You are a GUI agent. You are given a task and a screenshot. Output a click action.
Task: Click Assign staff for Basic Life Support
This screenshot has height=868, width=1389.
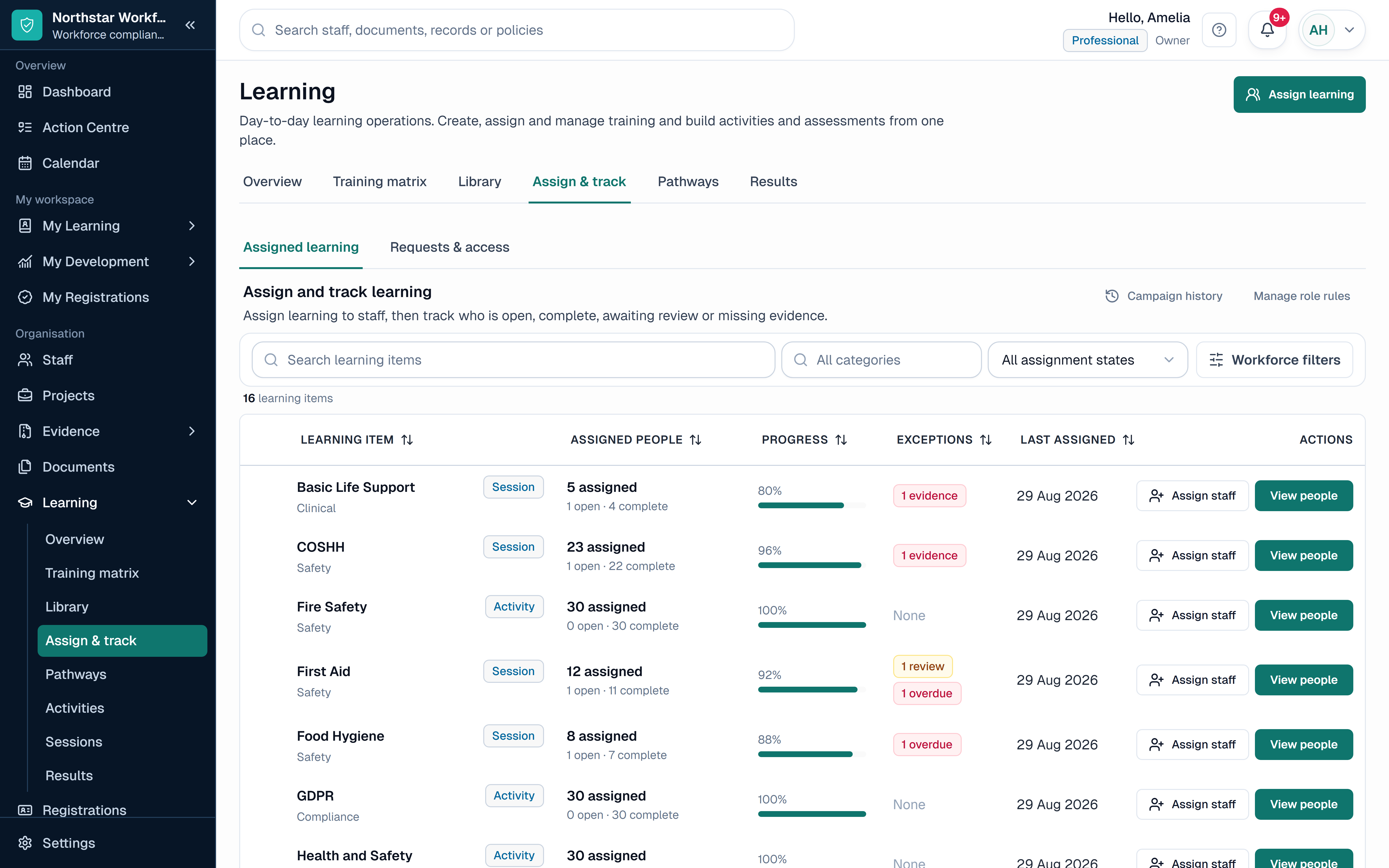coord(1192,495)
